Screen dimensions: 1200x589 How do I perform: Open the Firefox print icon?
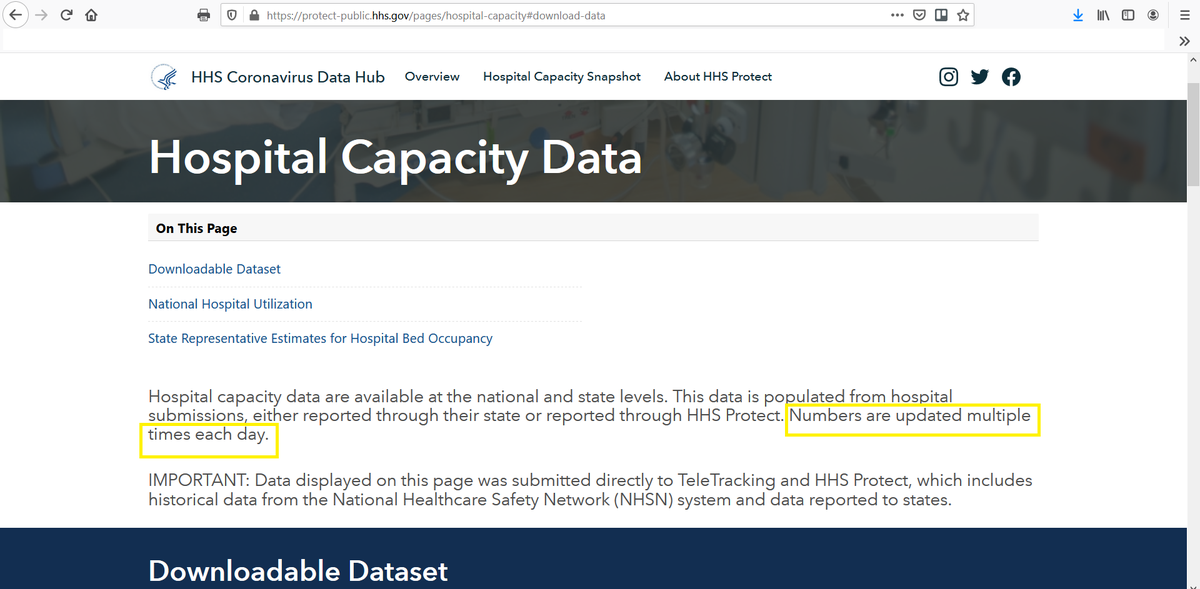click(203, 15)
